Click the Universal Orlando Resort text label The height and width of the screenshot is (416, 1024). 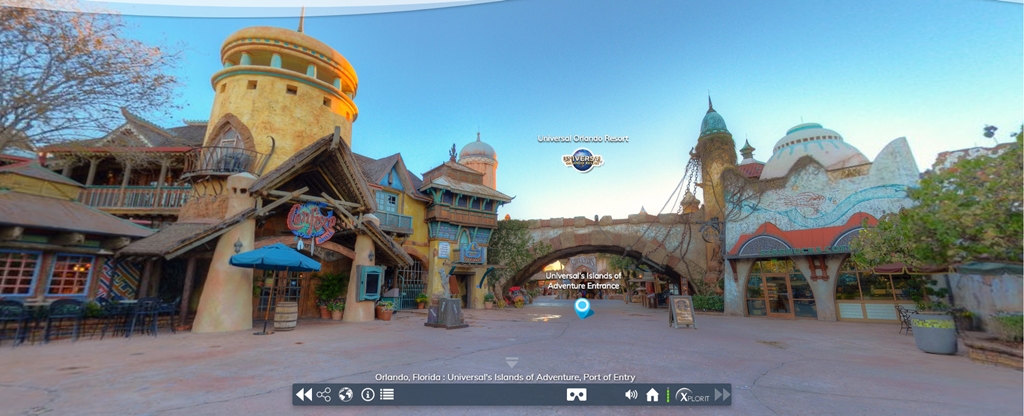(583, 139)
